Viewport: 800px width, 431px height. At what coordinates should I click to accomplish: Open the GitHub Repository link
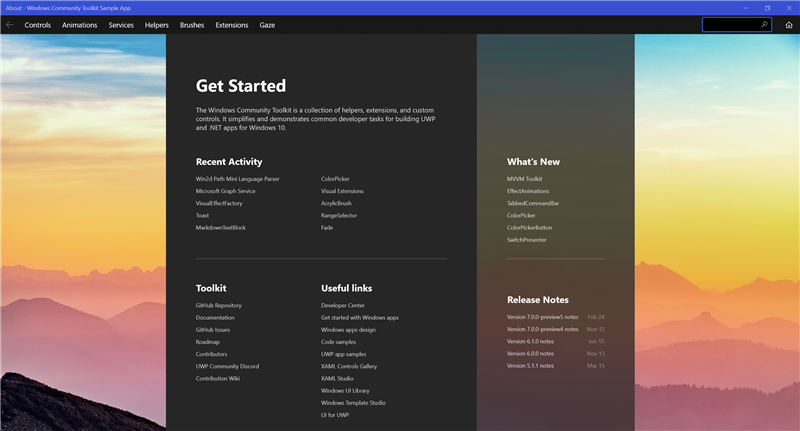tap(218, 305)
